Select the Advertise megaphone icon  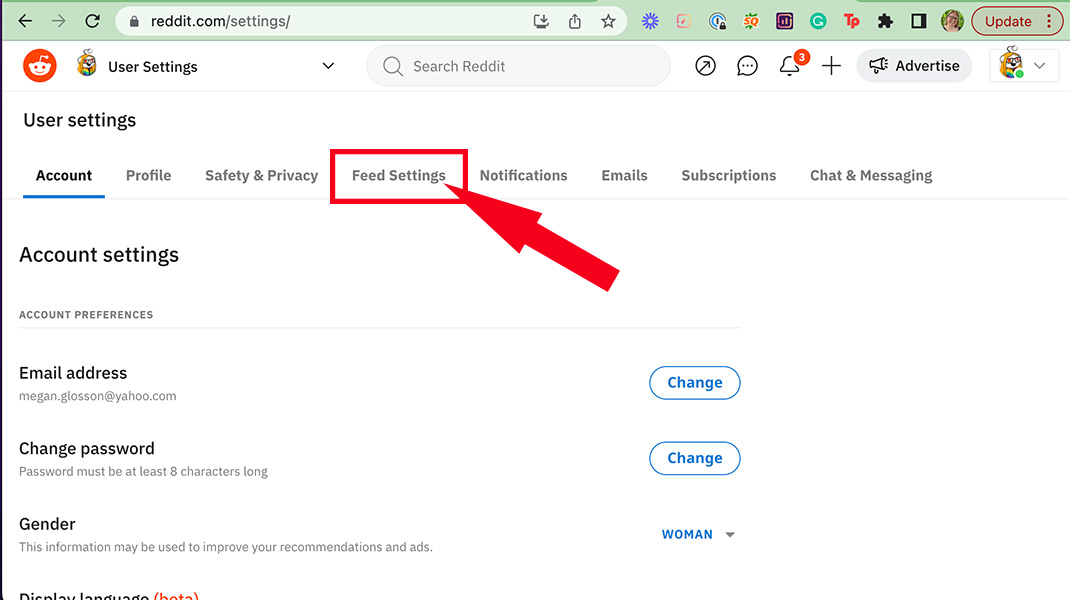880,65
